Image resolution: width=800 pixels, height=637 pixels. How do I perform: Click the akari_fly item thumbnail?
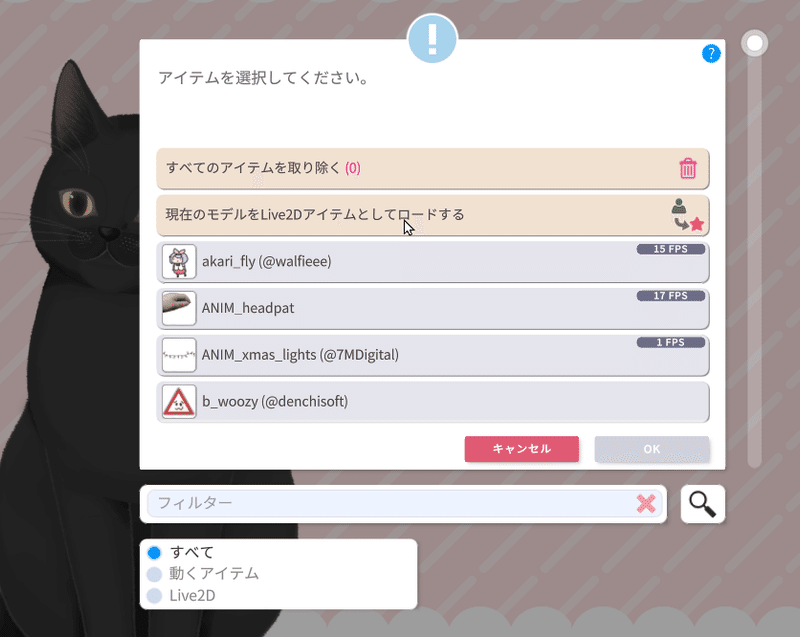[x=179, y=262]
